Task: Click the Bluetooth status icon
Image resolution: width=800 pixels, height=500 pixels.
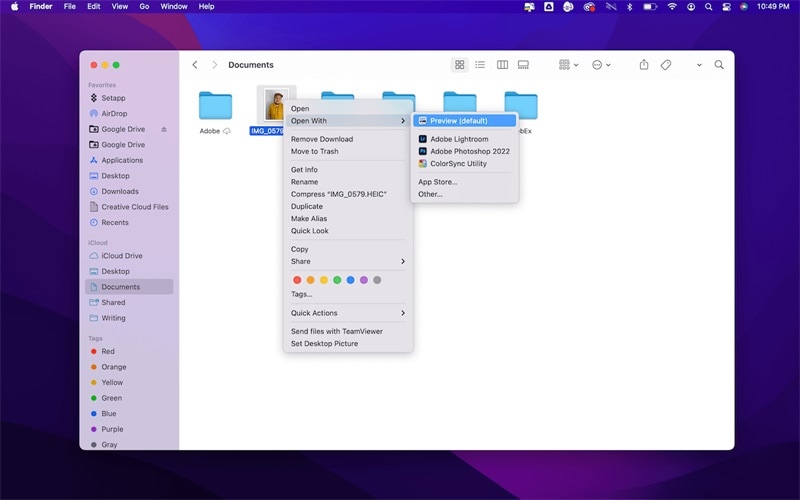Action: (630, 7)
